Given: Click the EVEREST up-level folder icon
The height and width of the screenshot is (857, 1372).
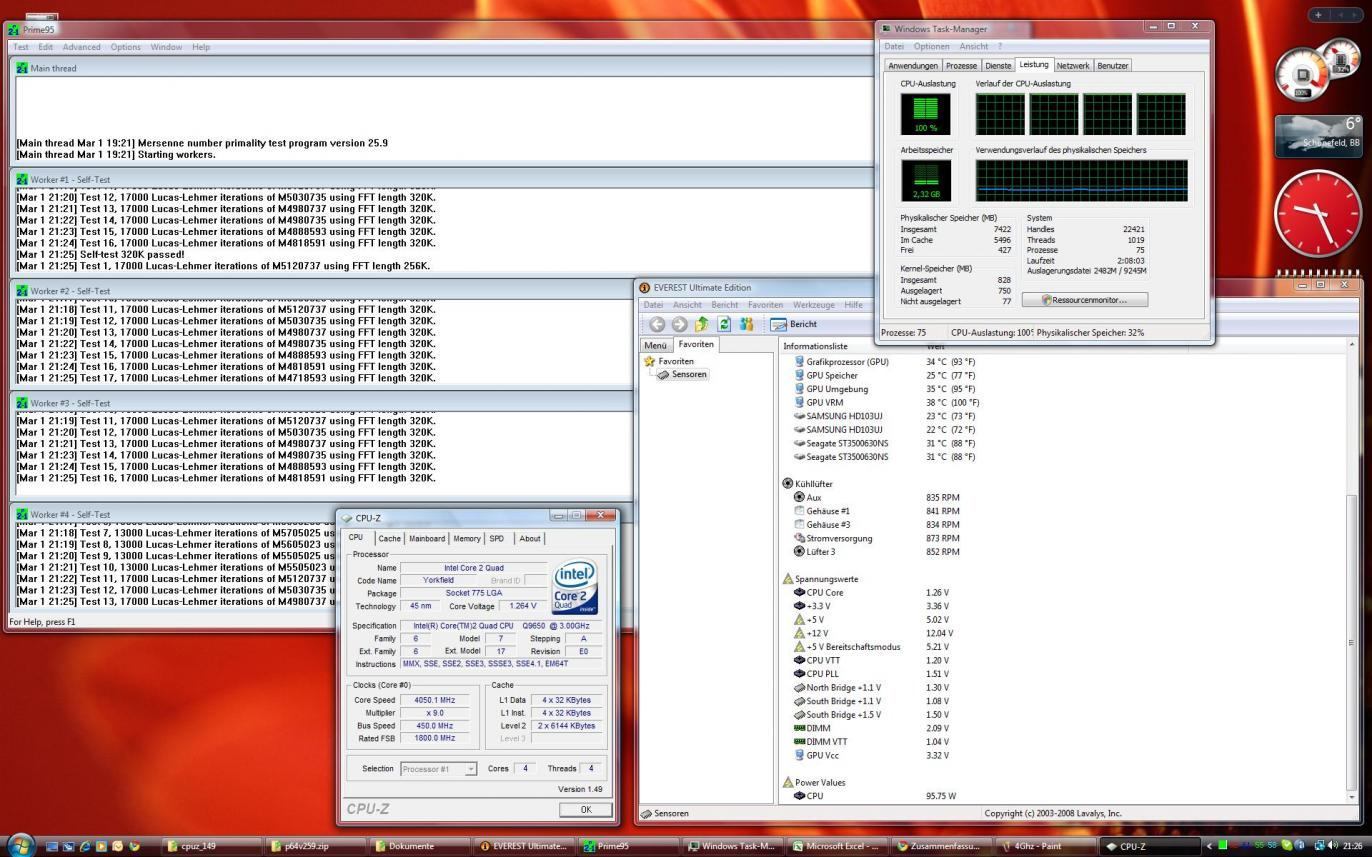Looking at the screenshot, I should pos(701,324).
